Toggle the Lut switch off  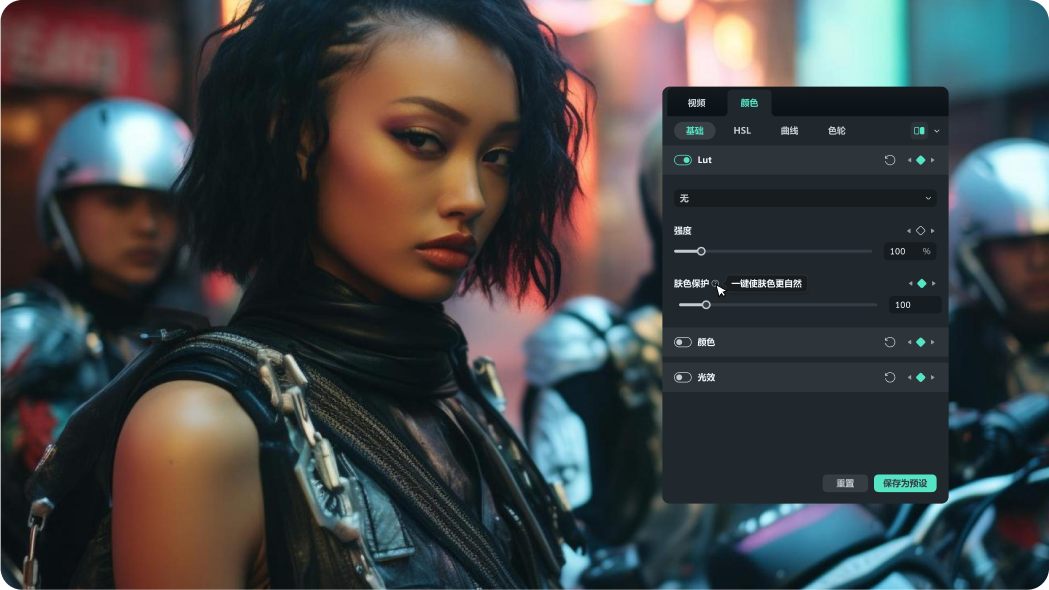pyautogui.click(x=682, y=160)
